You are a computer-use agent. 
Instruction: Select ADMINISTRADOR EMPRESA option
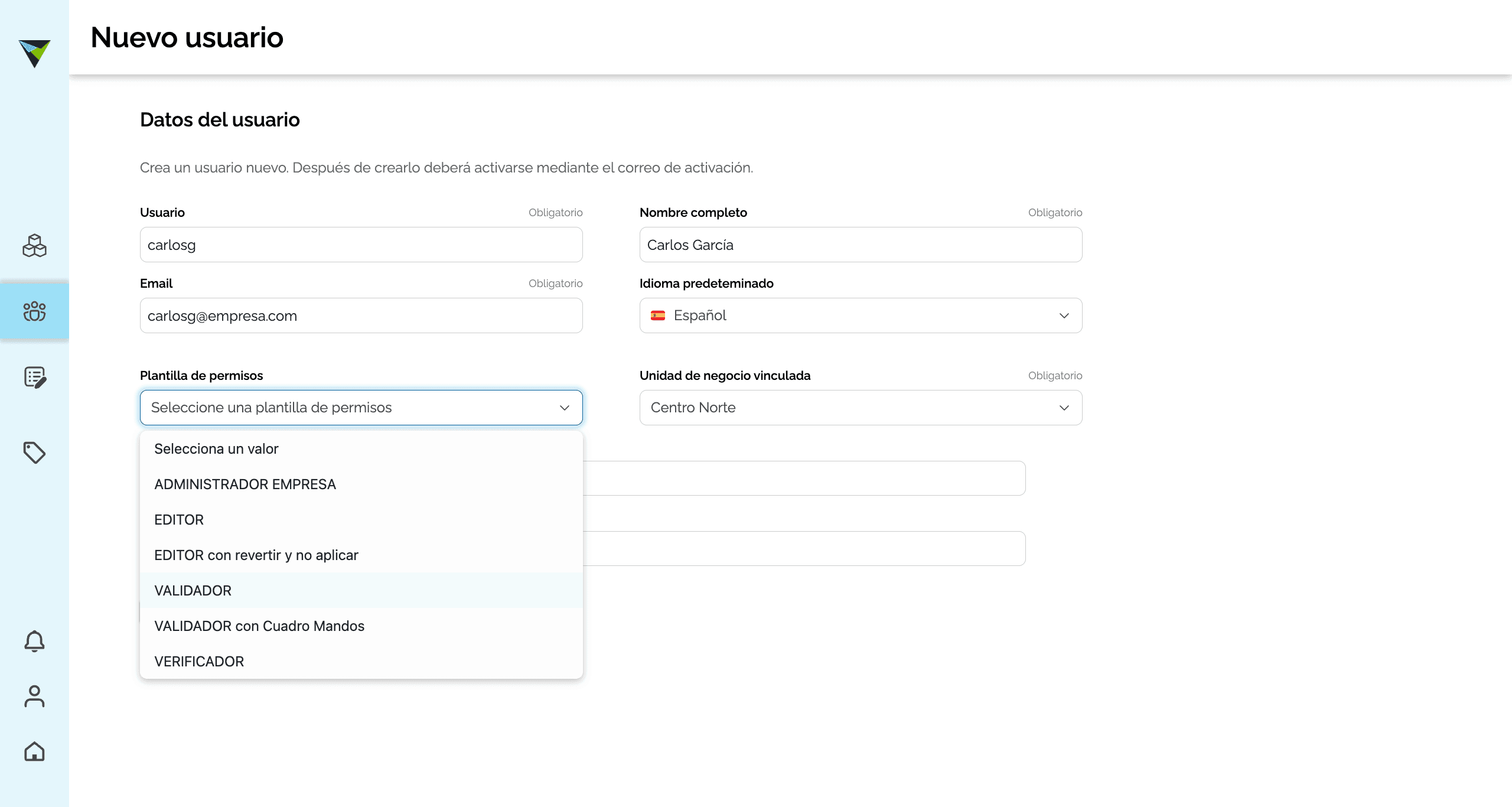point(361,484)
